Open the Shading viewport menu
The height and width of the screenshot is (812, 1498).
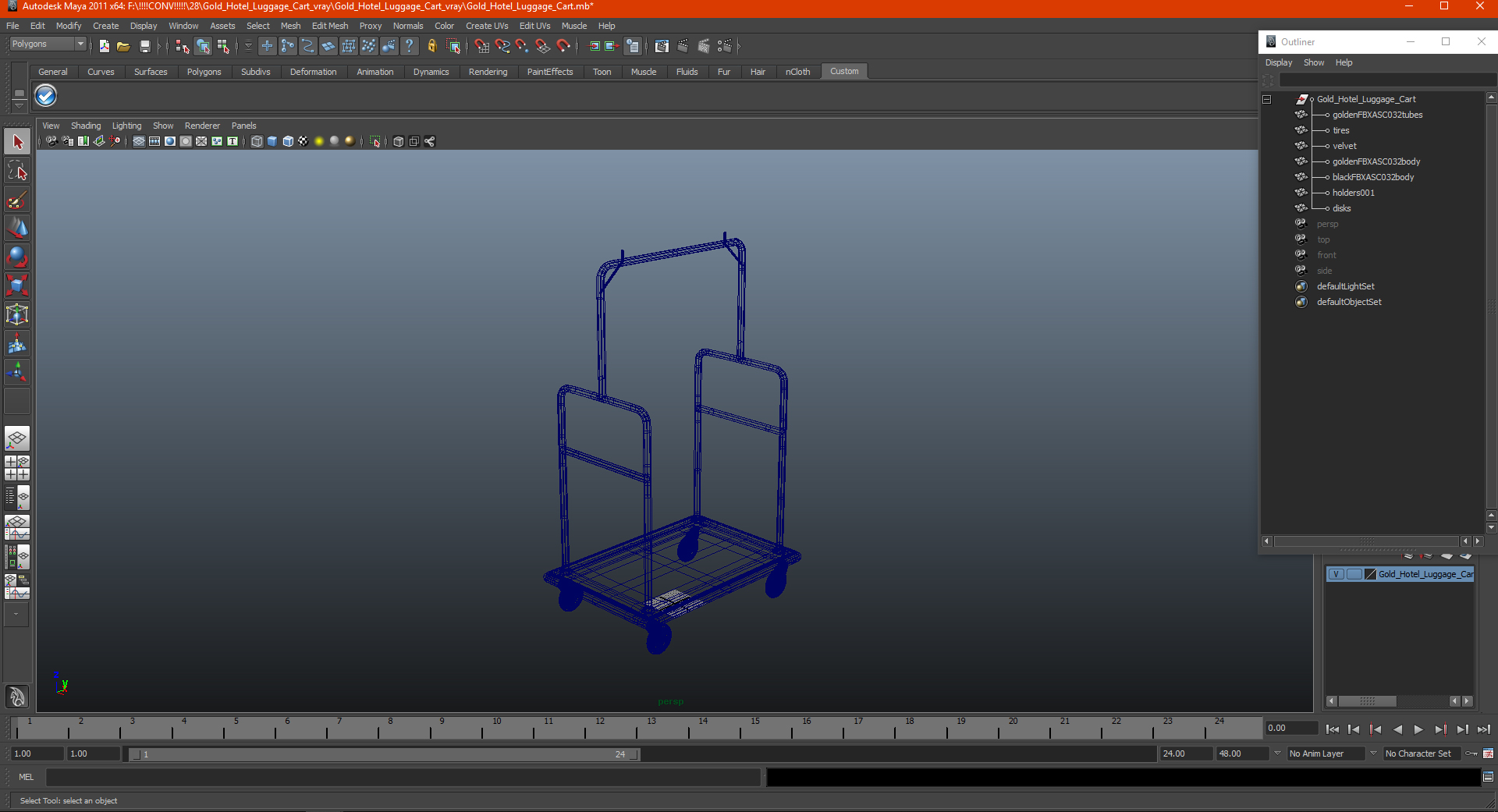click(x=86, y=126)
